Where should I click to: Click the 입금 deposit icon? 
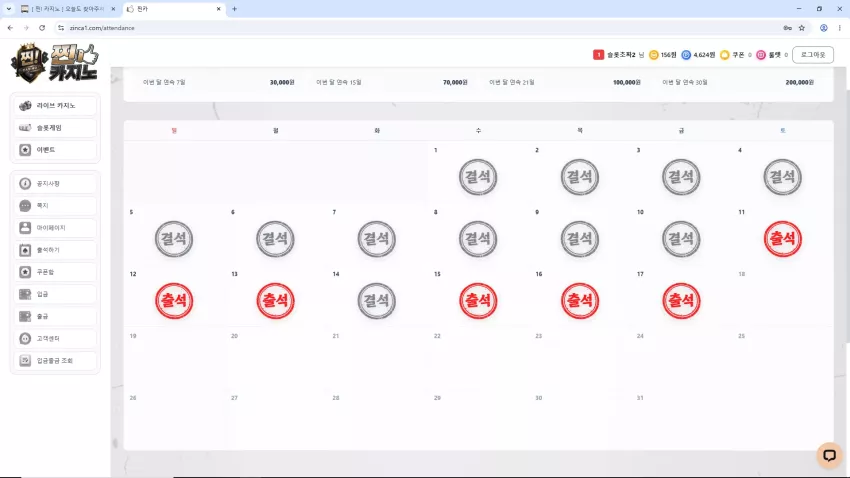[x=25, y=294]
